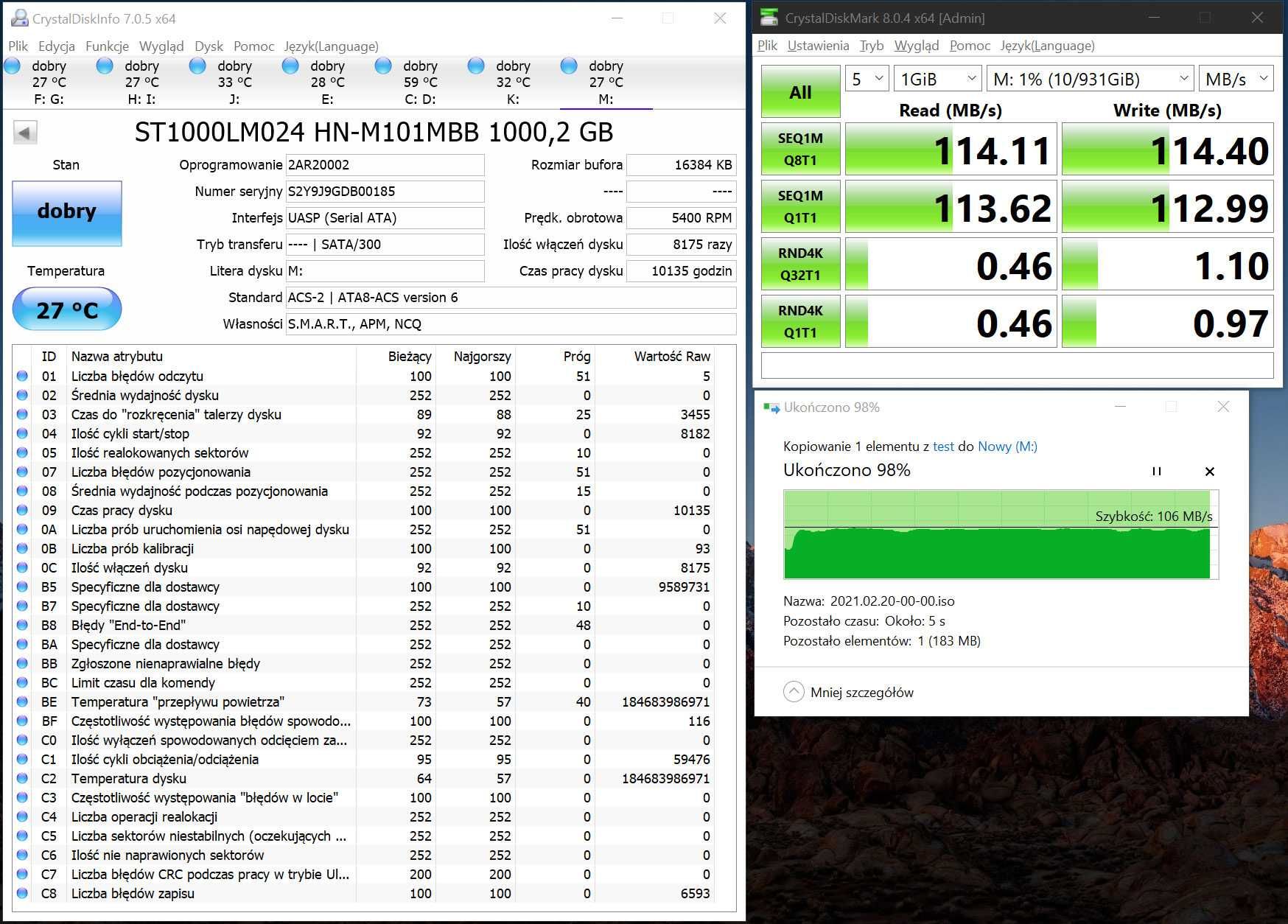1288x924 pixels.
Task: Open test count dropdown showing 5
Action: [867, 79]
